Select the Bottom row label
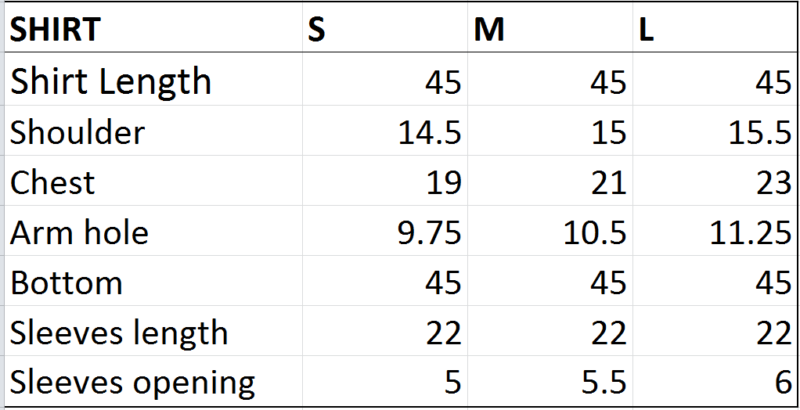The width and height of the screenshot is (800, 410). (154, 280)
